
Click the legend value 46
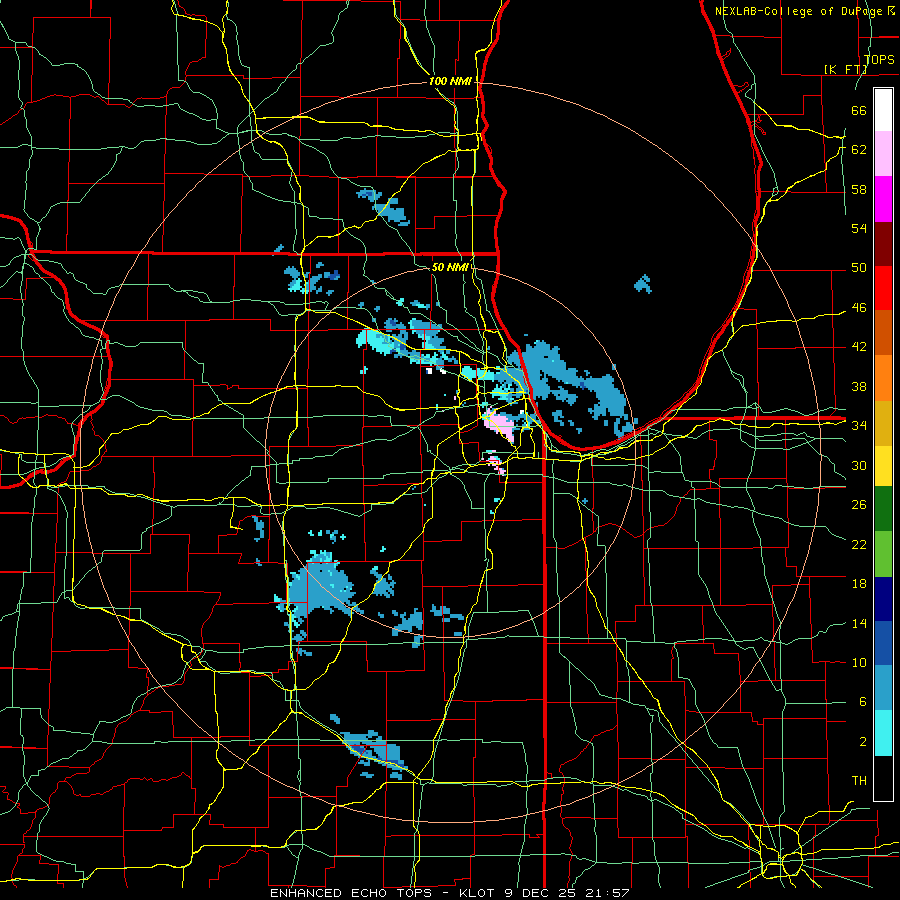(859, 308)
